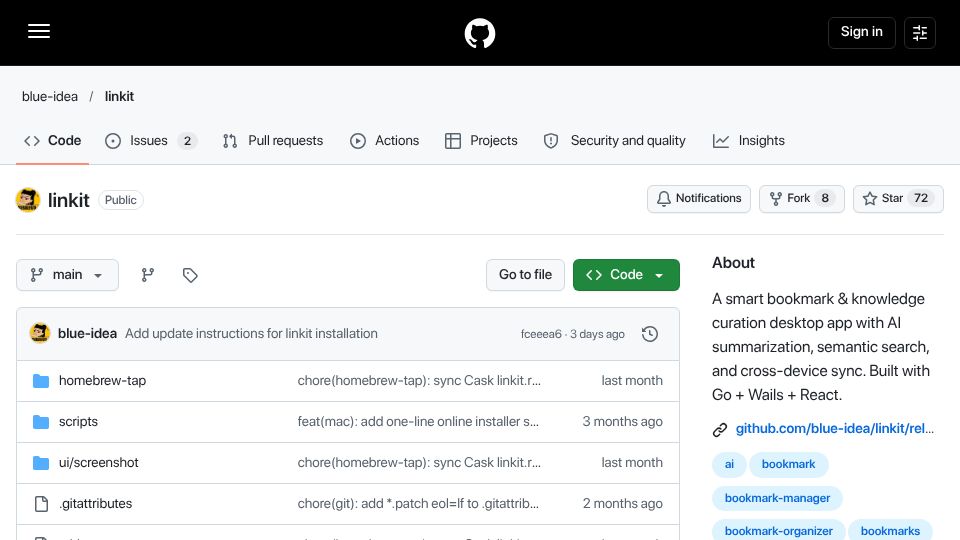This screenshot has height=540, width=960.
Task: Open commit history clock icon
Action: pos(650,334)
